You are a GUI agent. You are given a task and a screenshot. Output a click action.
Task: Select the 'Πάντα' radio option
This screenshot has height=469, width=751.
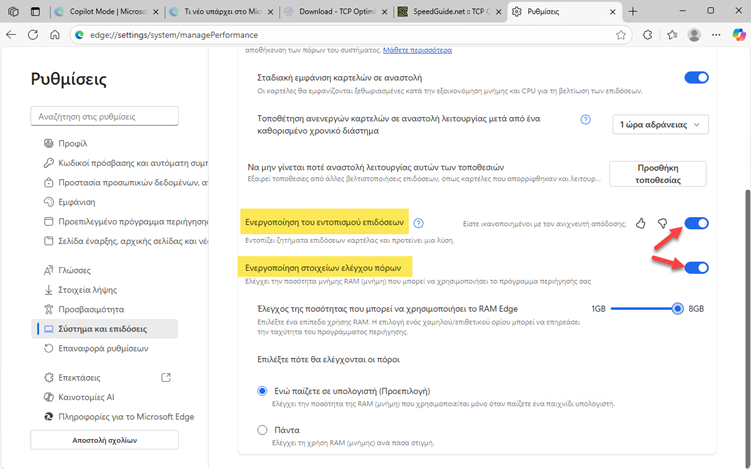pos(263,429)
